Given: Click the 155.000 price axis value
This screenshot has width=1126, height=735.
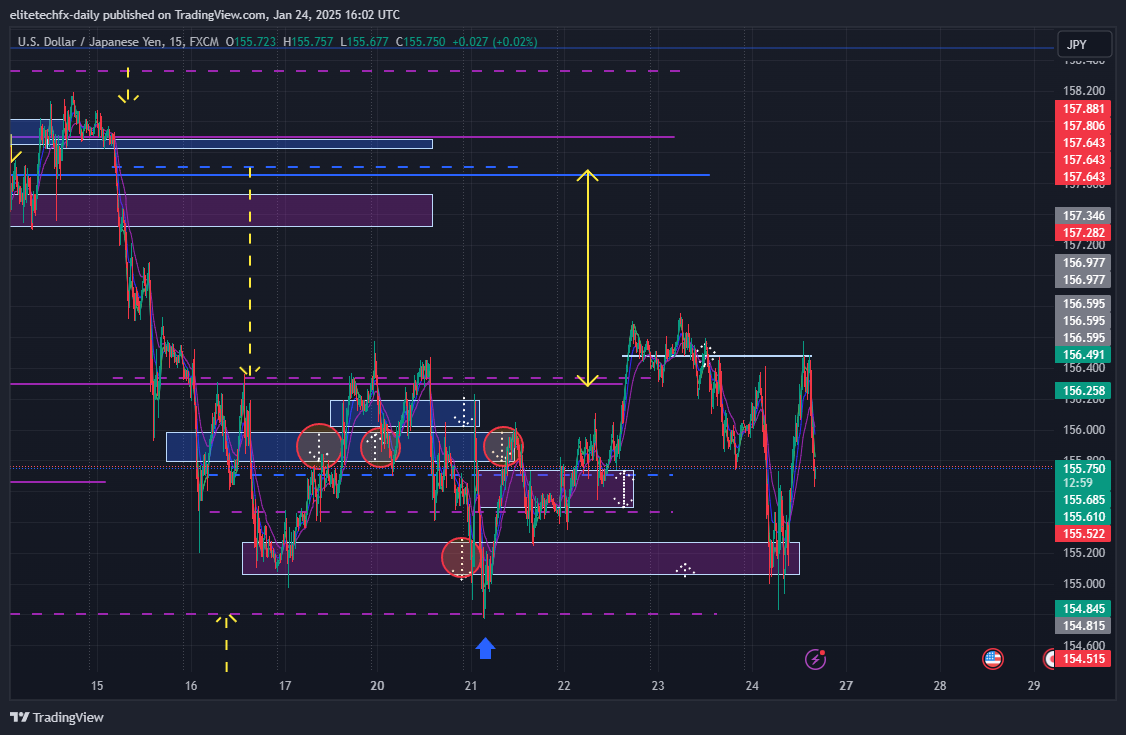Looking at the screenshot, I should [1084, 584].
